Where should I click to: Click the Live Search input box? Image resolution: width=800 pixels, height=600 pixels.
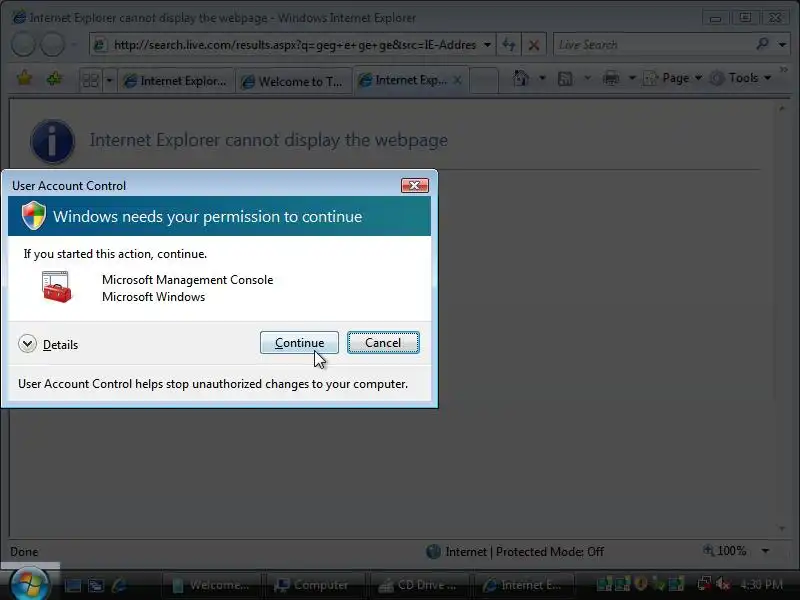coord(653,45)
